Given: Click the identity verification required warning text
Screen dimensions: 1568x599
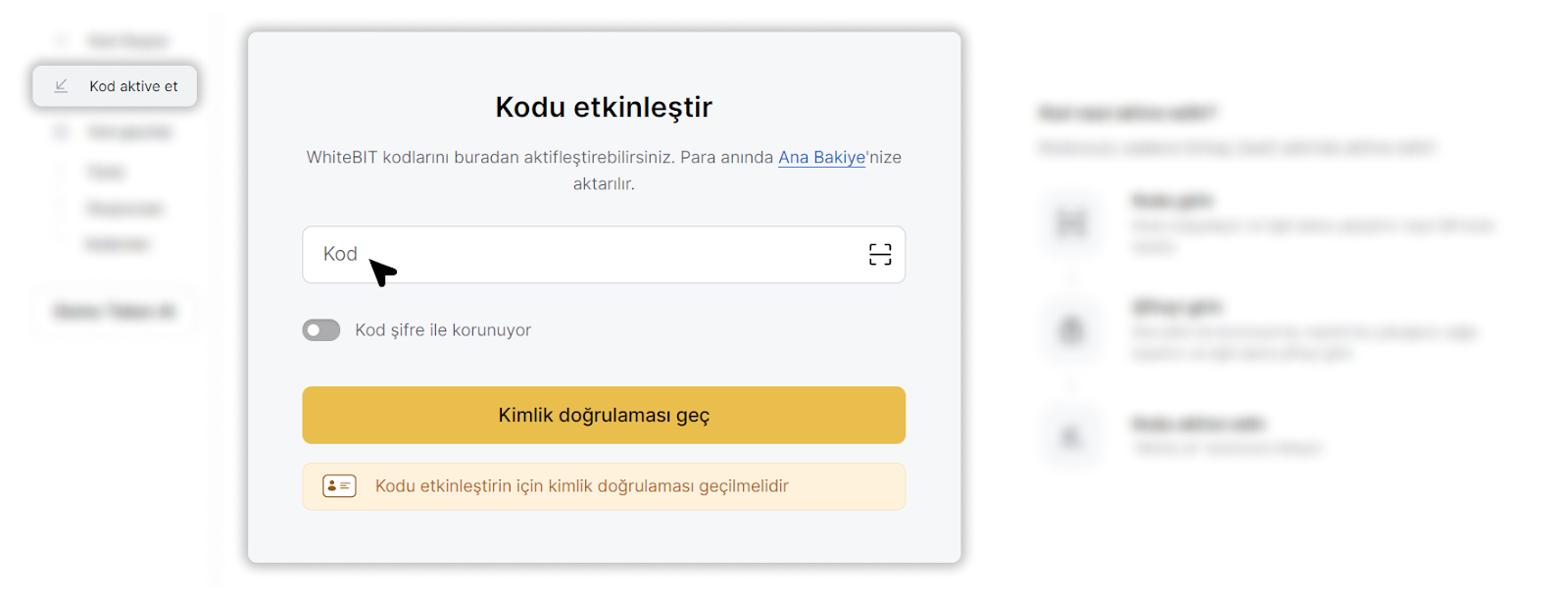Looking at the screenshot, I should coord(581,486).
